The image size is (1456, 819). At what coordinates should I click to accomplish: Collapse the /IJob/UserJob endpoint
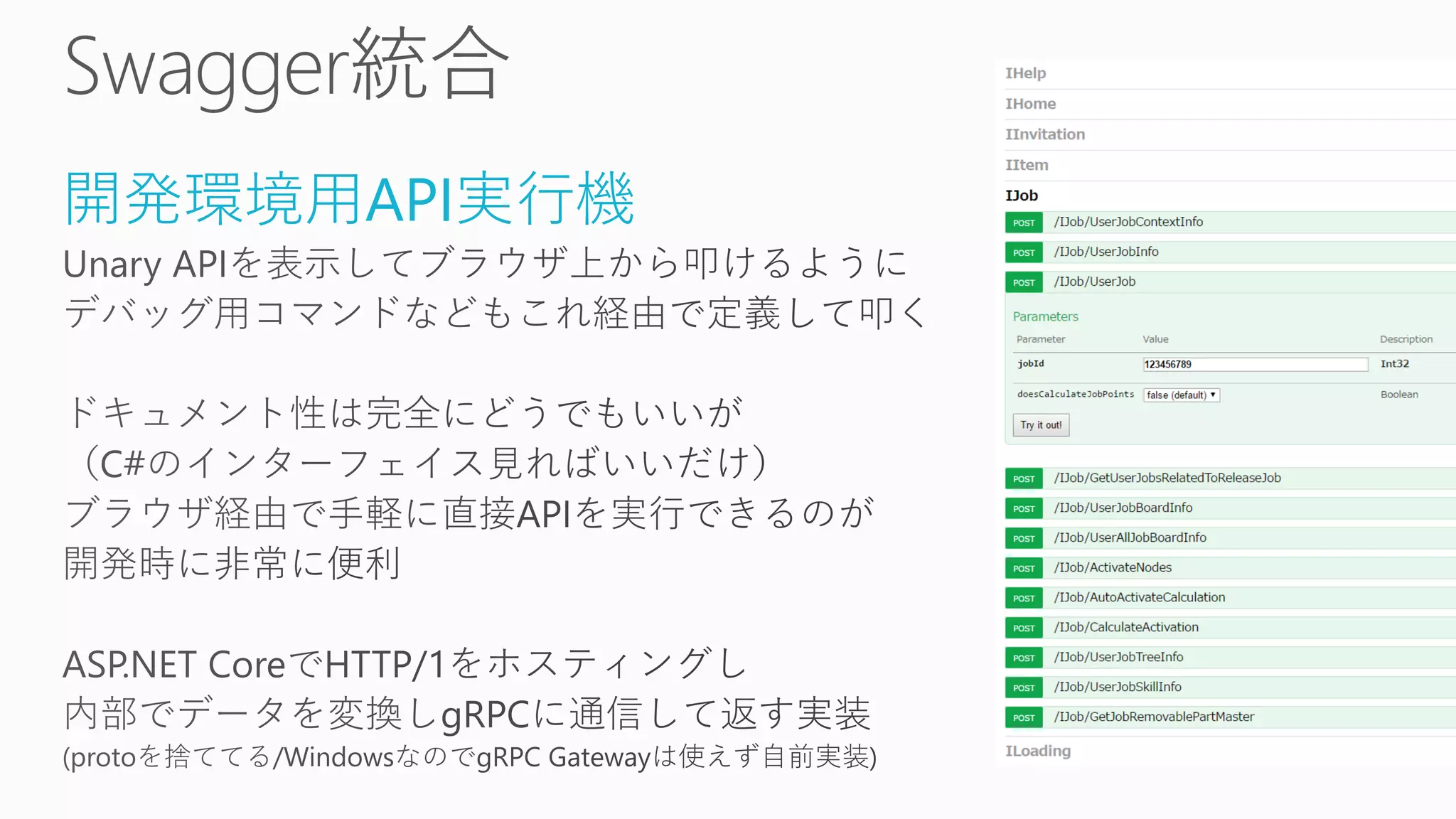[x=1095, y=282]
